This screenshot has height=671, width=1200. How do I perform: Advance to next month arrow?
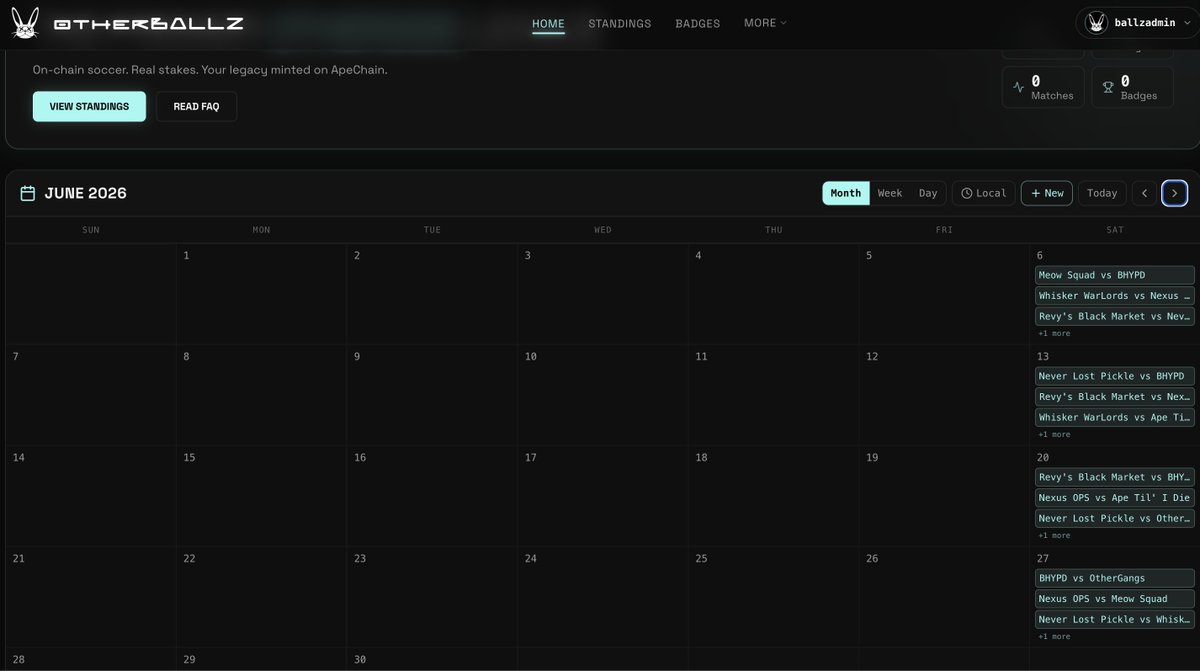click(x=1174, y=193)
